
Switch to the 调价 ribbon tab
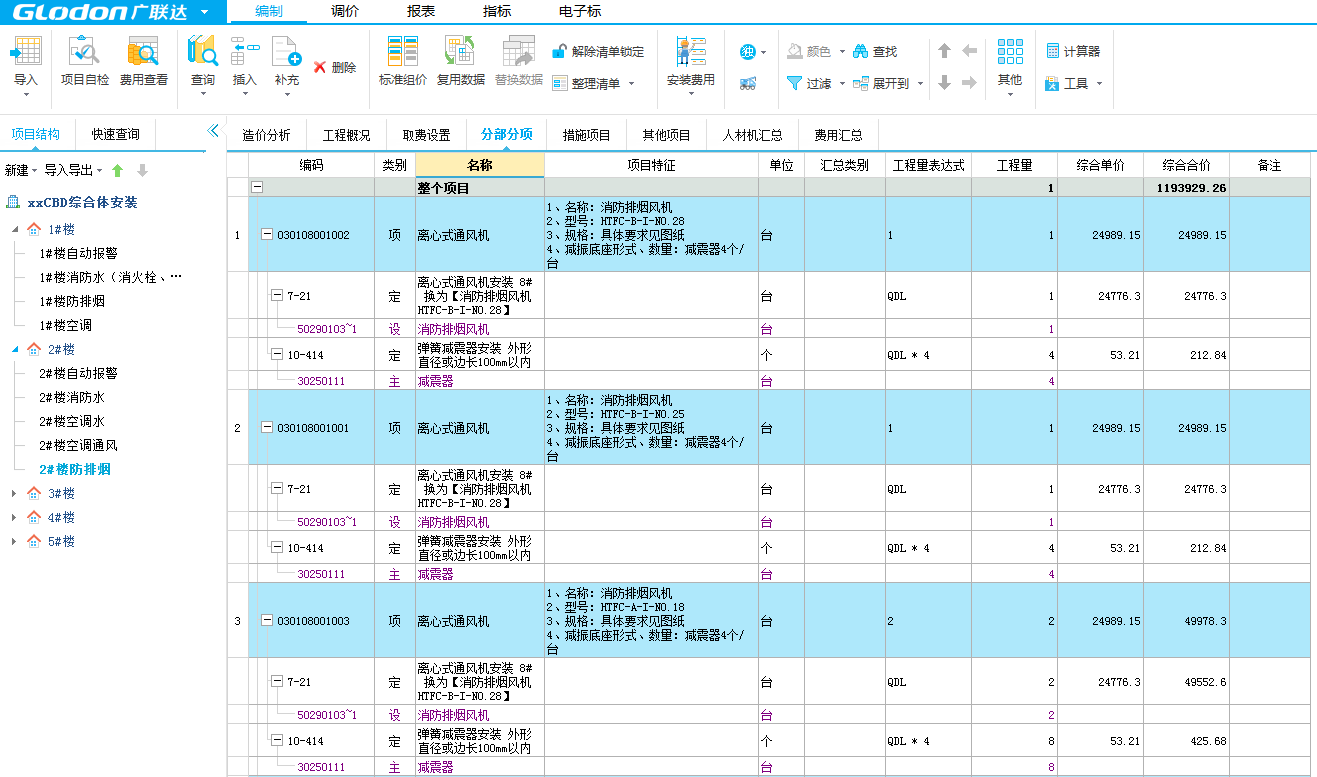tap(345, 11)
